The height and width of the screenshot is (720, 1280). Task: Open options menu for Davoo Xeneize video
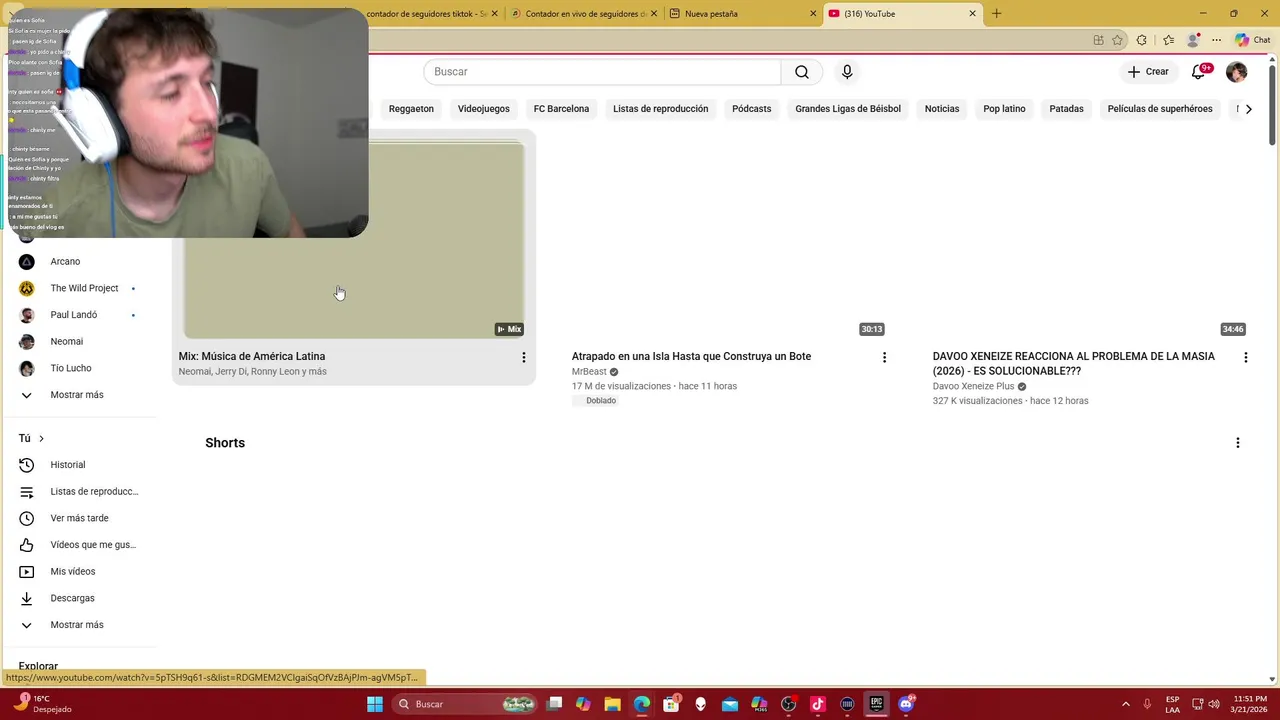[1245, 357]
